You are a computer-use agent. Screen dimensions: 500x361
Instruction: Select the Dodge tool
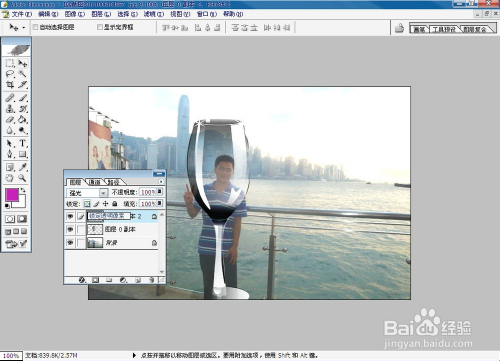point(22,130)
